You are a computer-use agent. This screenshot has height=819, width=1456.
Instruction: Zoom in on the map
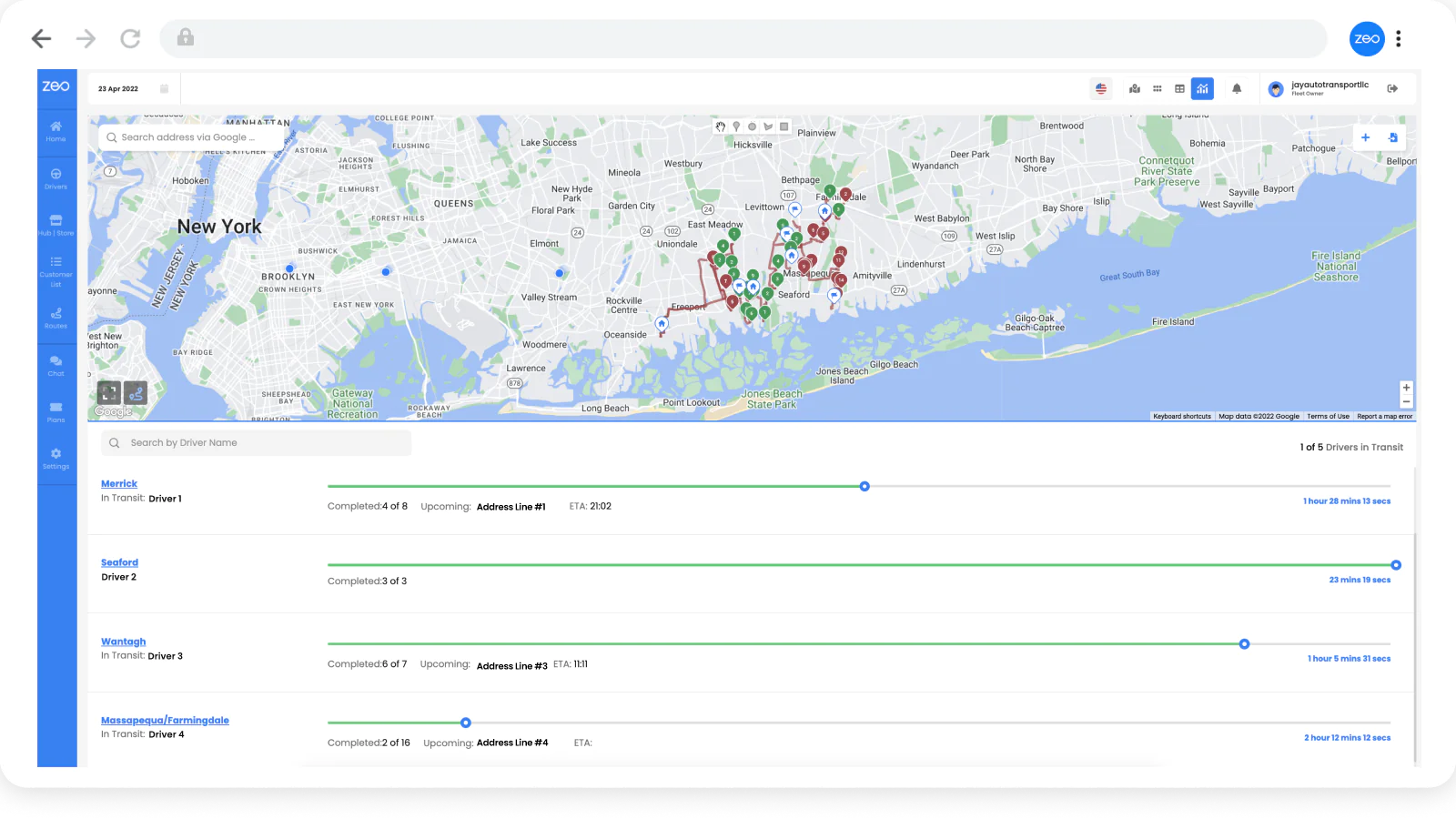1407,388
